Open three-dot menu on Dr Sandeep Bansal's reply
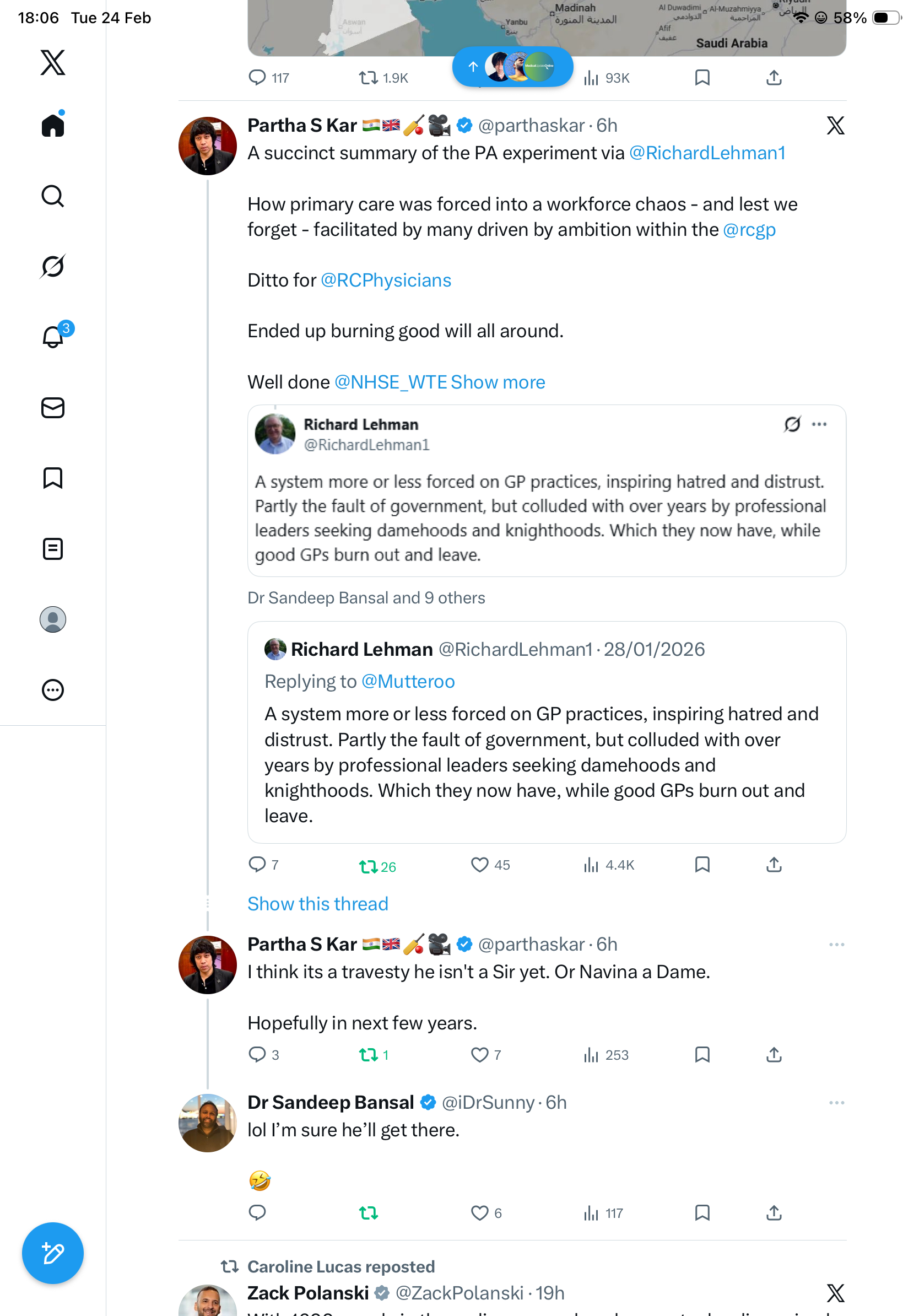This screenshot has height=1316, width=919. coord(836,1103)
